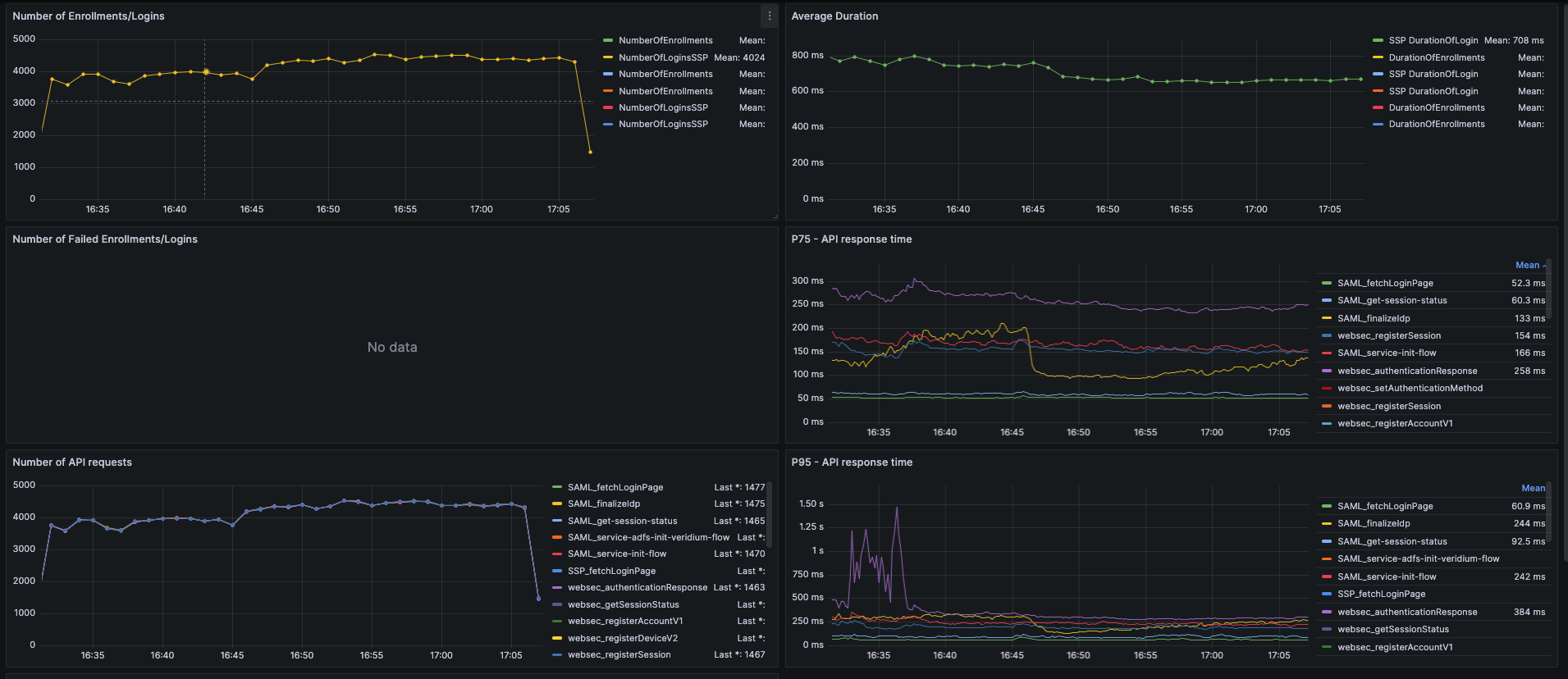
Task: Click the 'Last *: 1477' value in API requests legend
Action: 739,487
